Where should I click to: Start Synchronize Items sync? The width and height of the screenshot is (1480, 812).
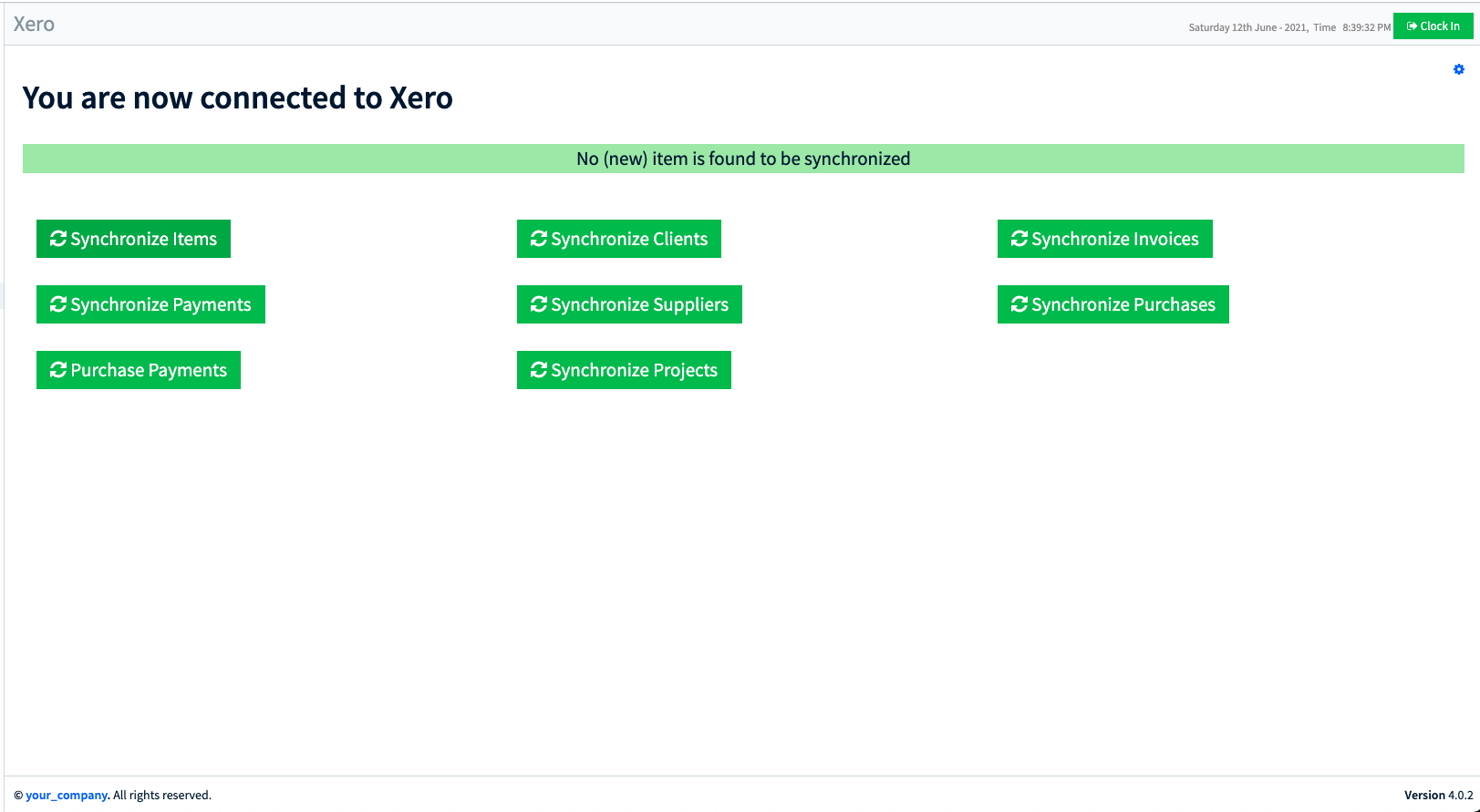(133, 239)
